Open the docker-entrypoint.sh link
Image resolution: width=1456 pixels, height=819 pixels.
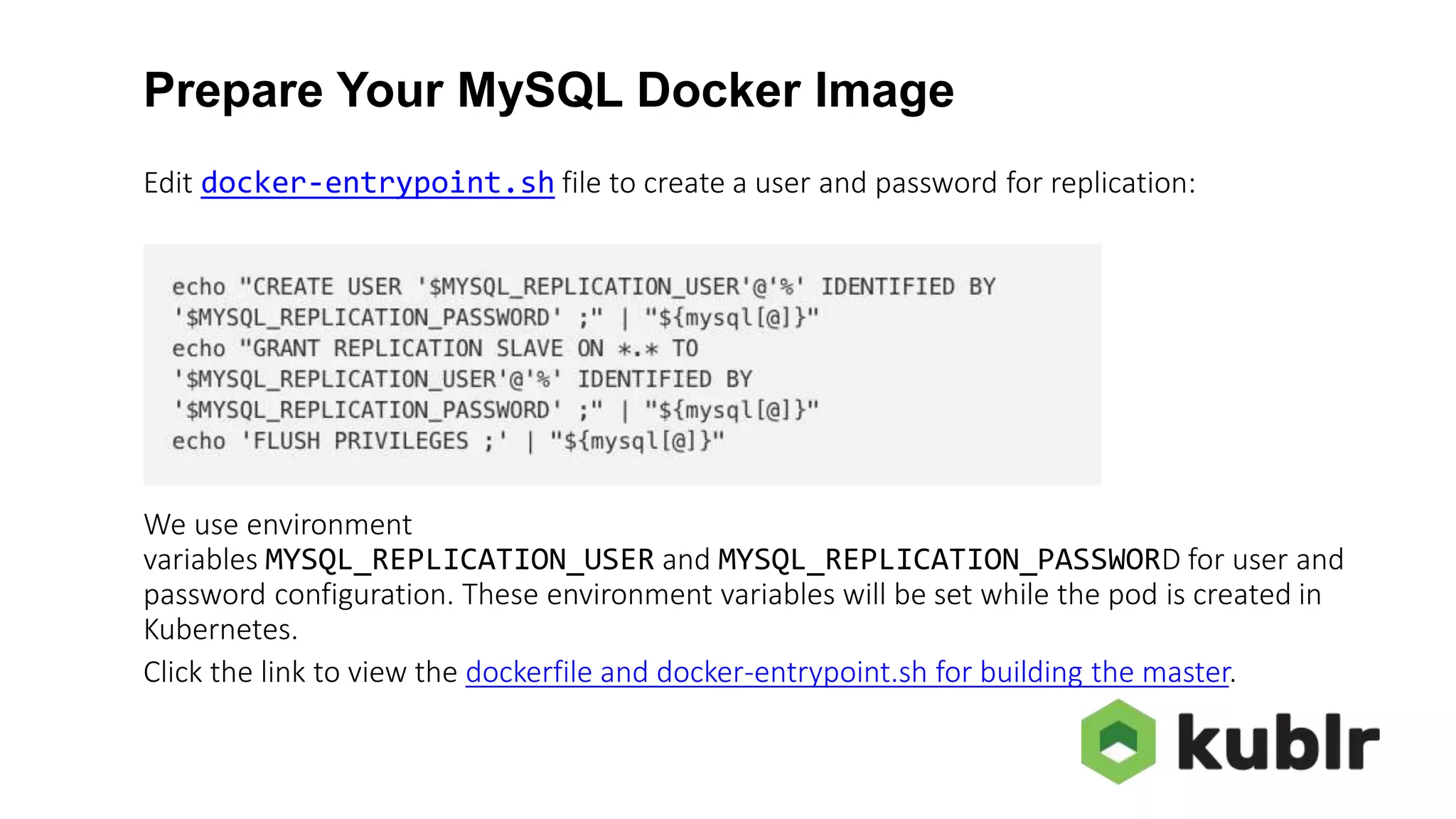click(378, 183)
